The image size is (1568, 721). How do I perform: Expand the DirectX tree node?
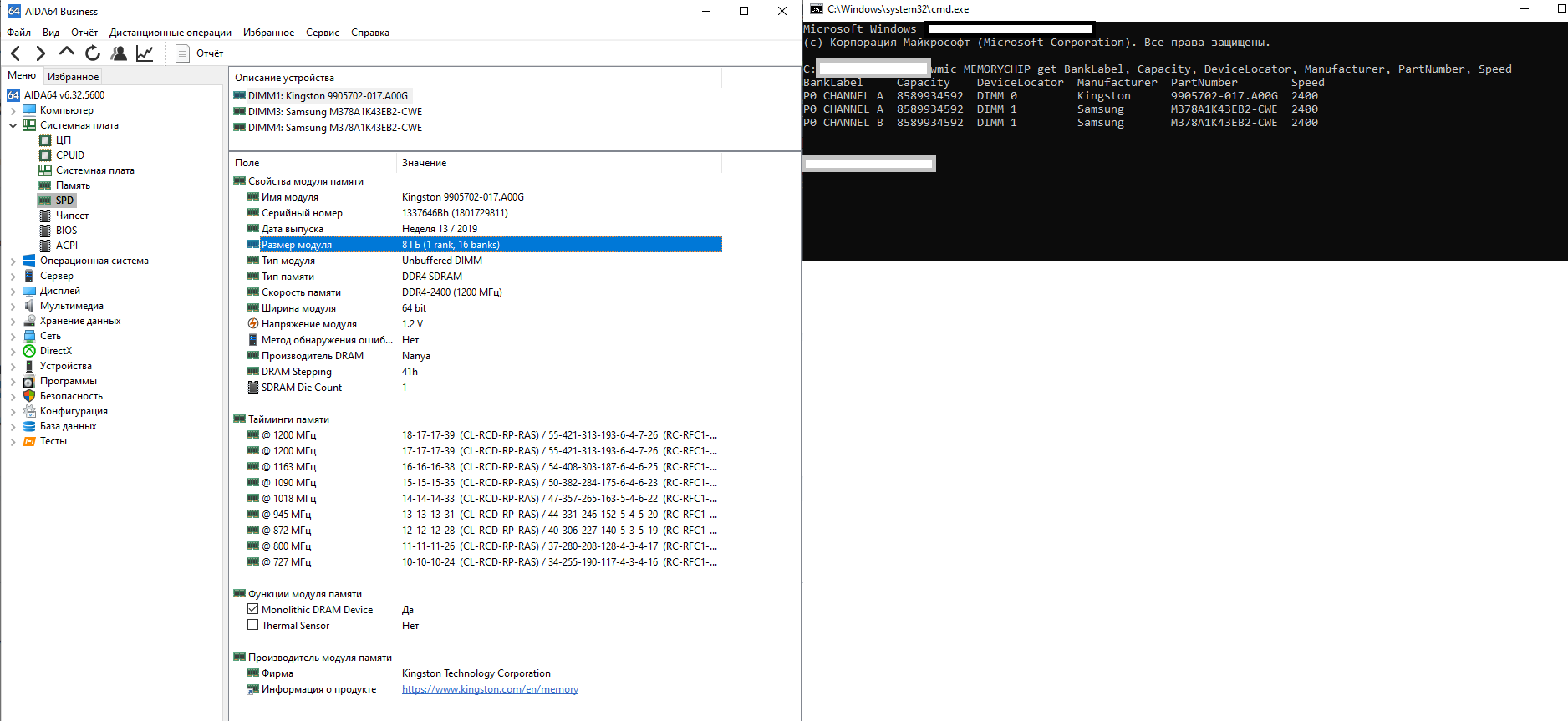coord(13,351)
